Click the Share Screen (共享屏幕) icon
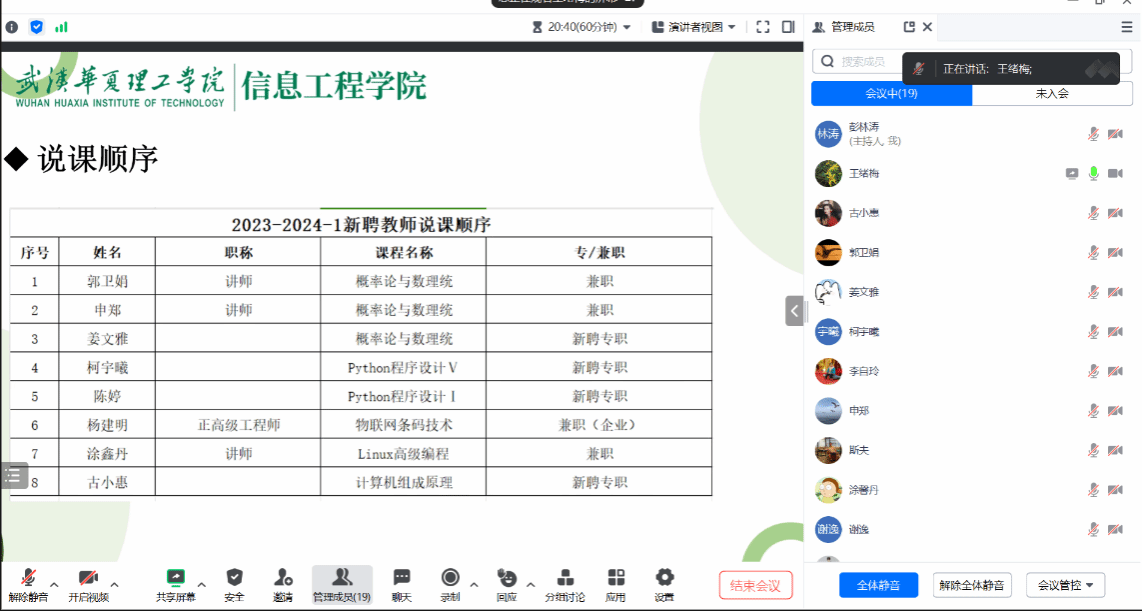This screenshot has width=1142, height=611. pos(176,578)
